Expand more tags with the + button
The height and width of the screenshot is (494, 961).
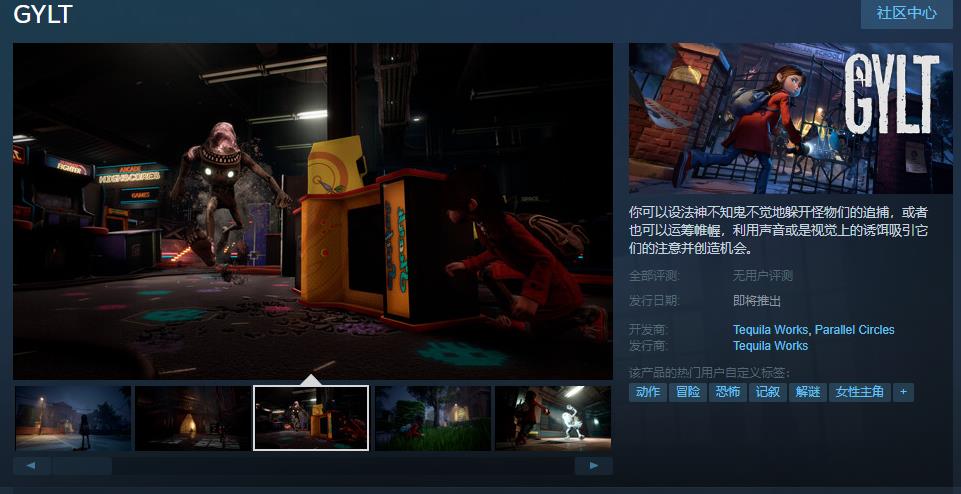(x=903, y=392)
